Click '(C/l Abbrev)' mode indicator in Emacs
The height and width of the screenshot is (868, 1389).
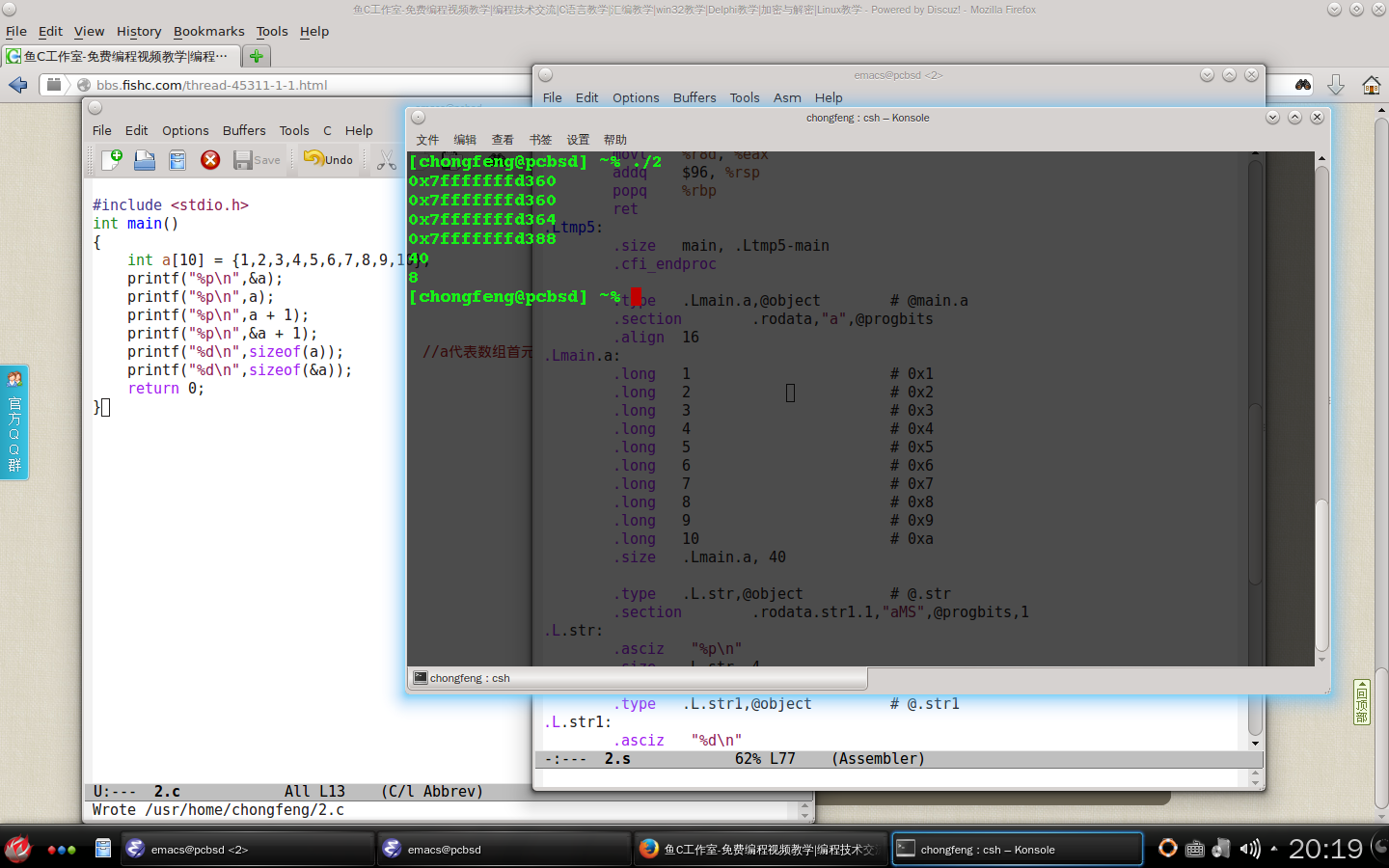tap(432, 792)
